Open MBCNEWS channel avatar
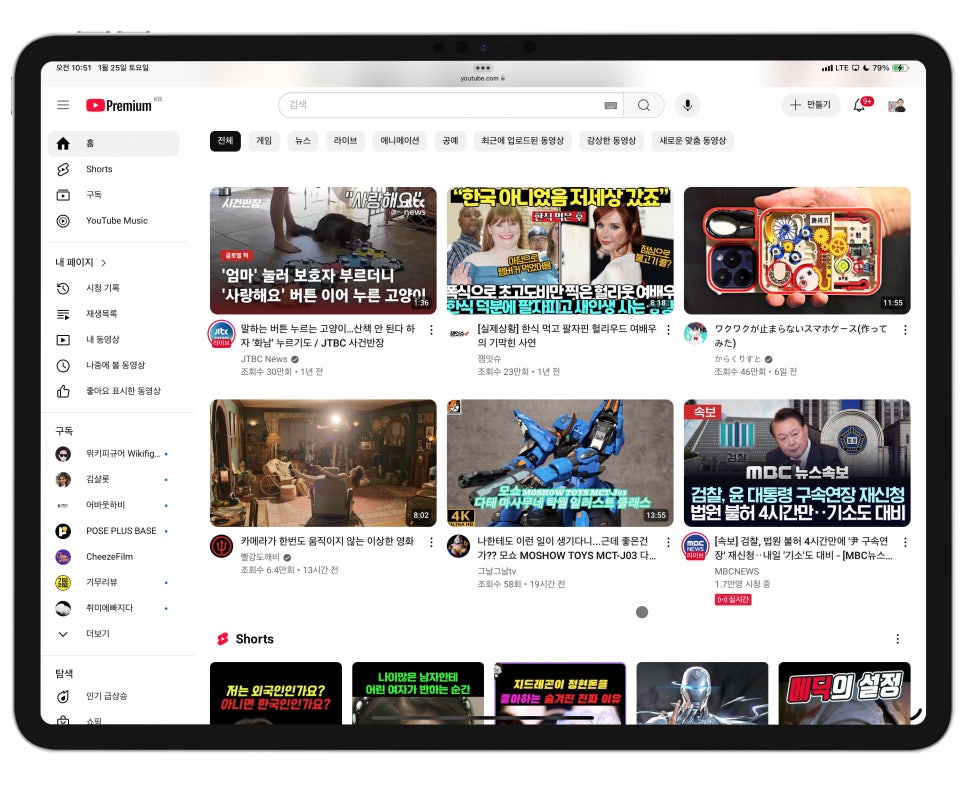The image size is (966, 785). coord(696,547)
